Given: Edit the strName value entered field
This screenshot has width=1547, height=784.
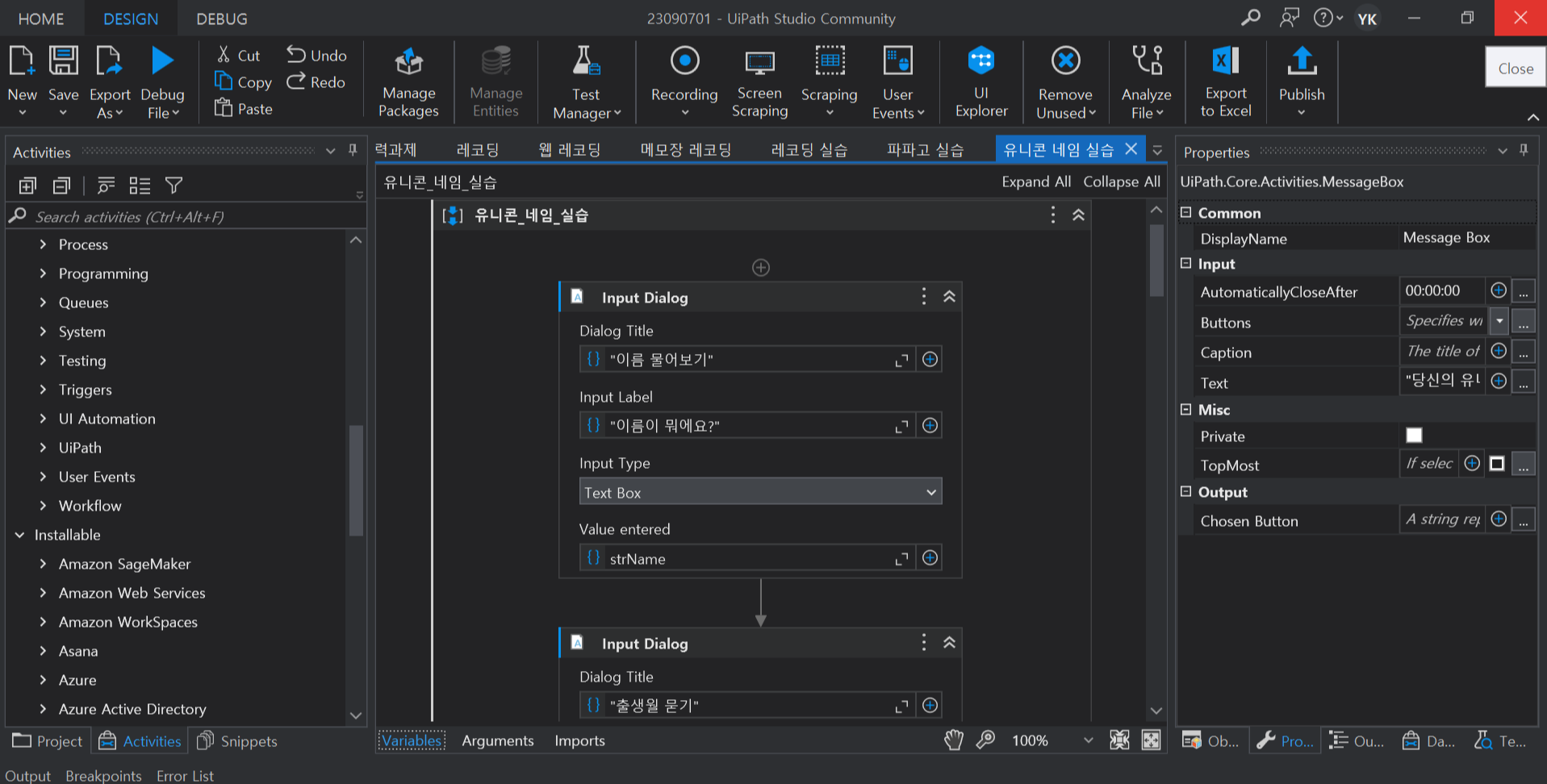Looking at the screenshot, I should coord(746,558).
